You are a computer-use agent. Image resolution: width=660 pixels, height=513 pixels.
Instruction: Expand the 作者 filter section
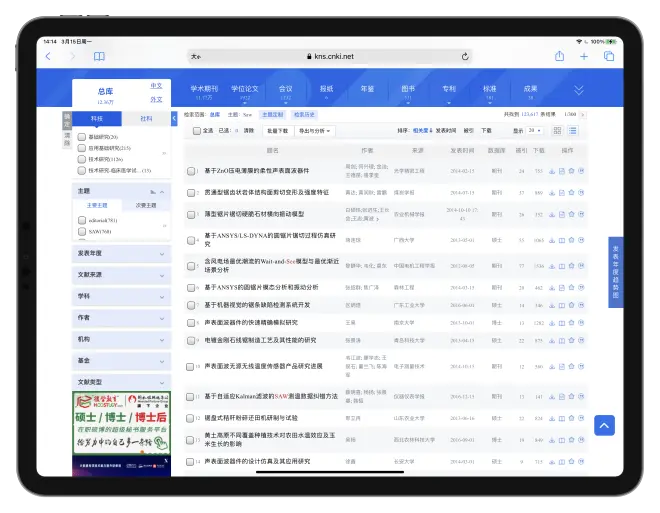pyautogui.click(x=122, y=318)
